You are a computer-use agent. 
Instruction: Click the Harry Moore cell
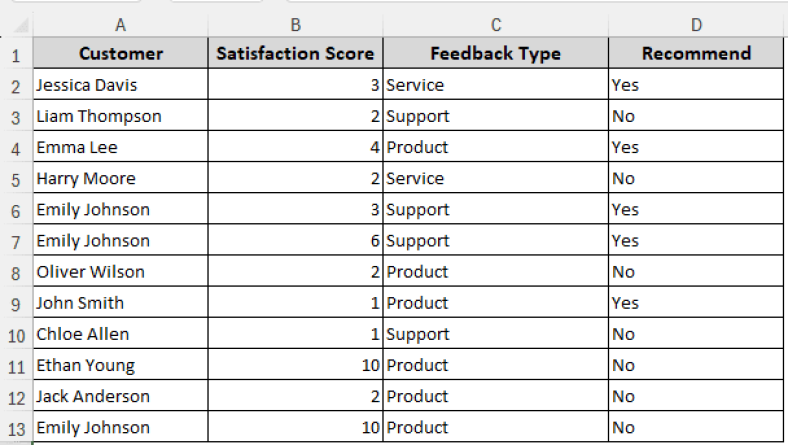pyautogui.click(x=121, y=179)
